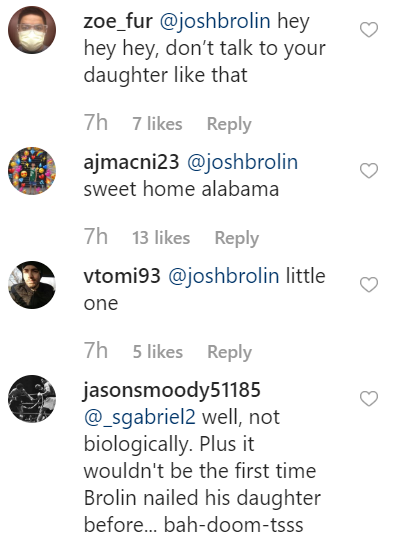The image size is (397, 548).
Task: Open zoe_fur's profile picture
Action: 32,30
